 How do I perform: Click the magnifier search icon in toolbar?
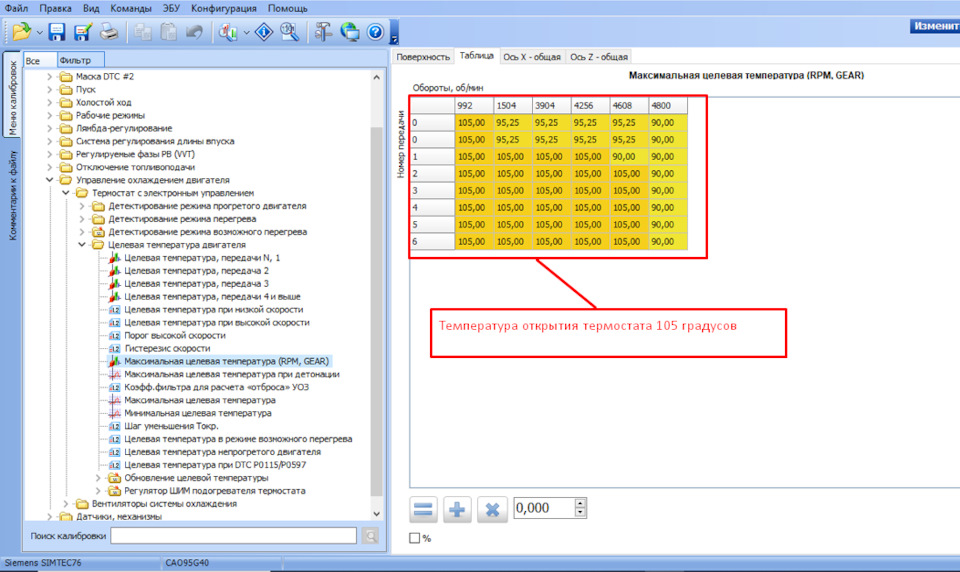click(x=290, y=32)
